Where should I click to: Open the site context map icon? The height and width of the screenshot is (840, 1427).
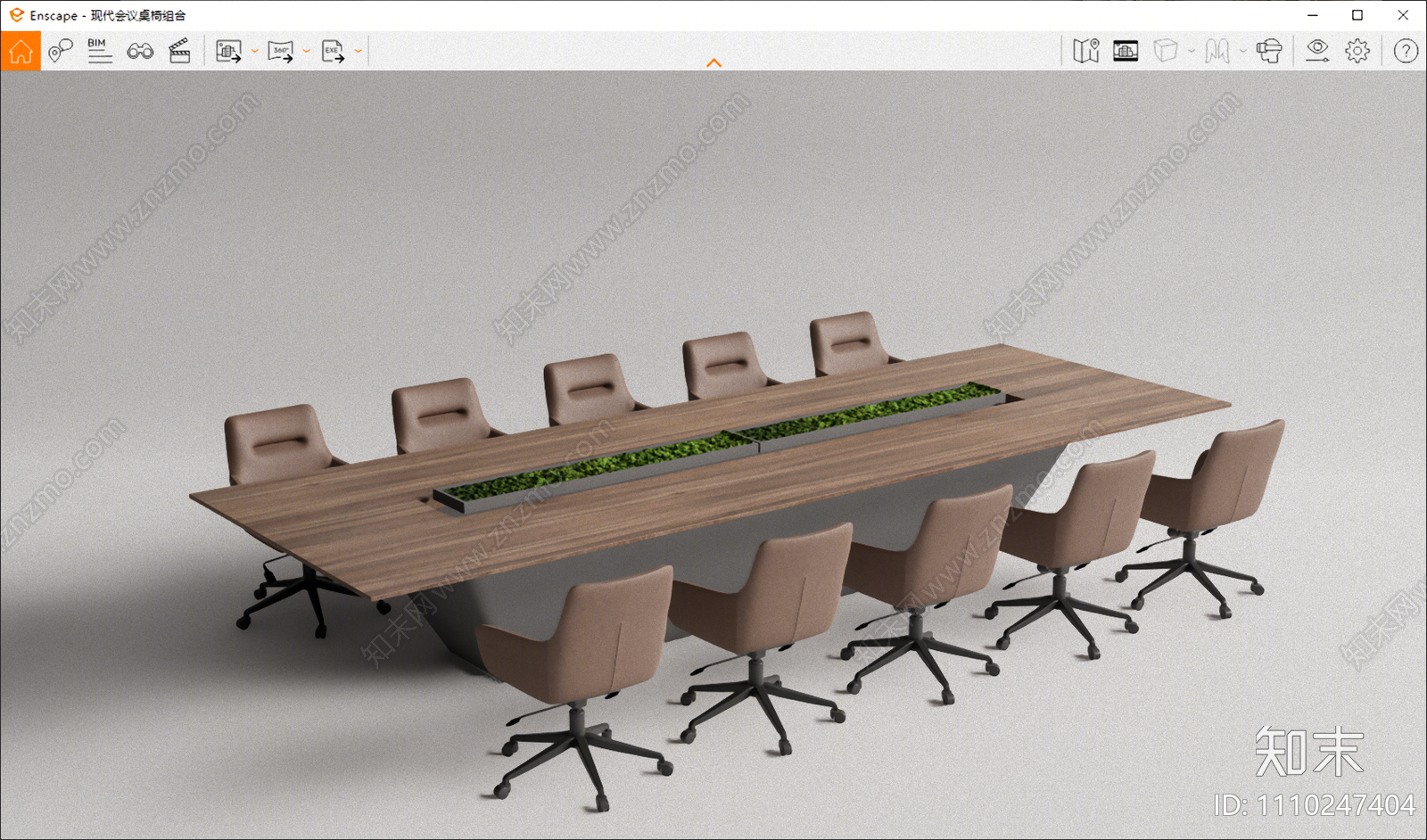pyautogui.click(x=1085, y=51)
